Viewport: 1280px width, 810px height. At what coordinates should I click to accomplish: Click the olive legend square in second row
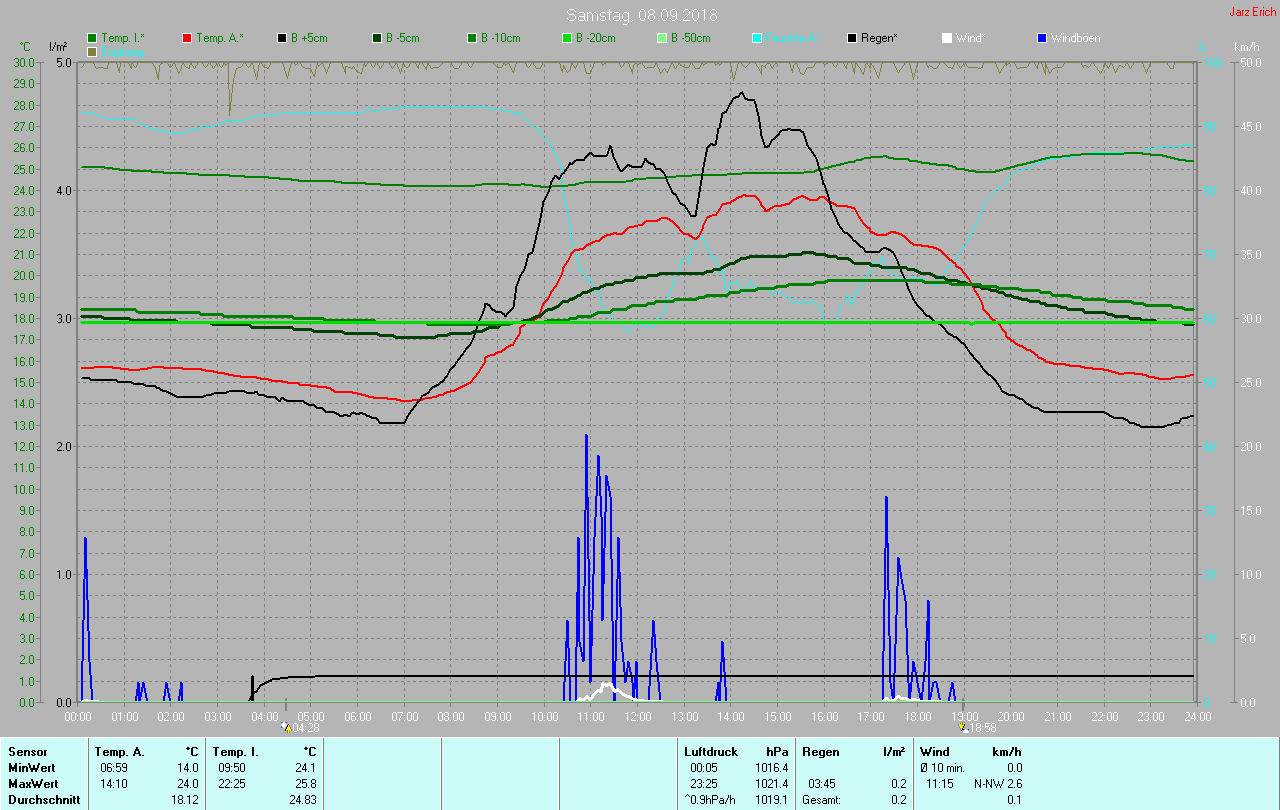(93, 51)
